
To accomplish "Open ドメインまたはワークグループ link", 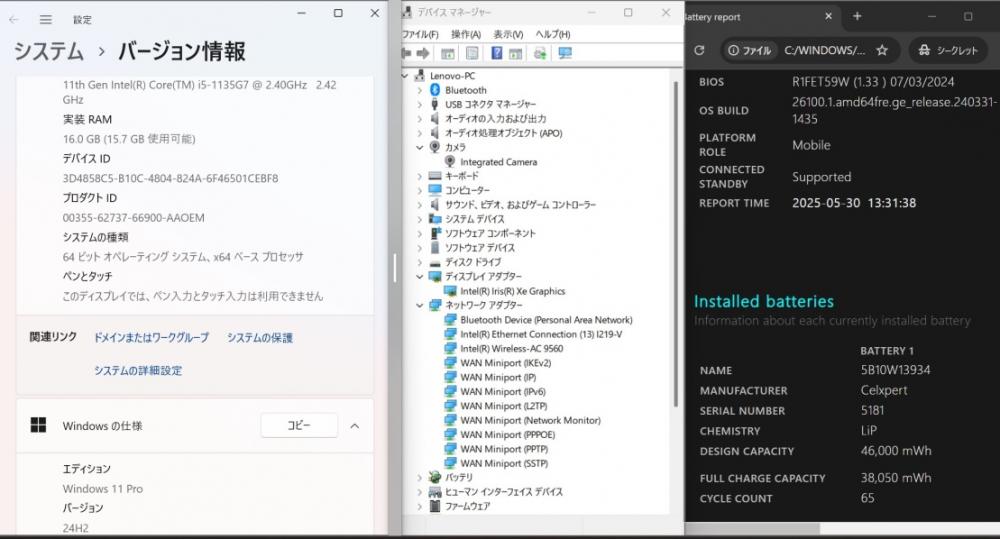I will [x=151, y=337].
